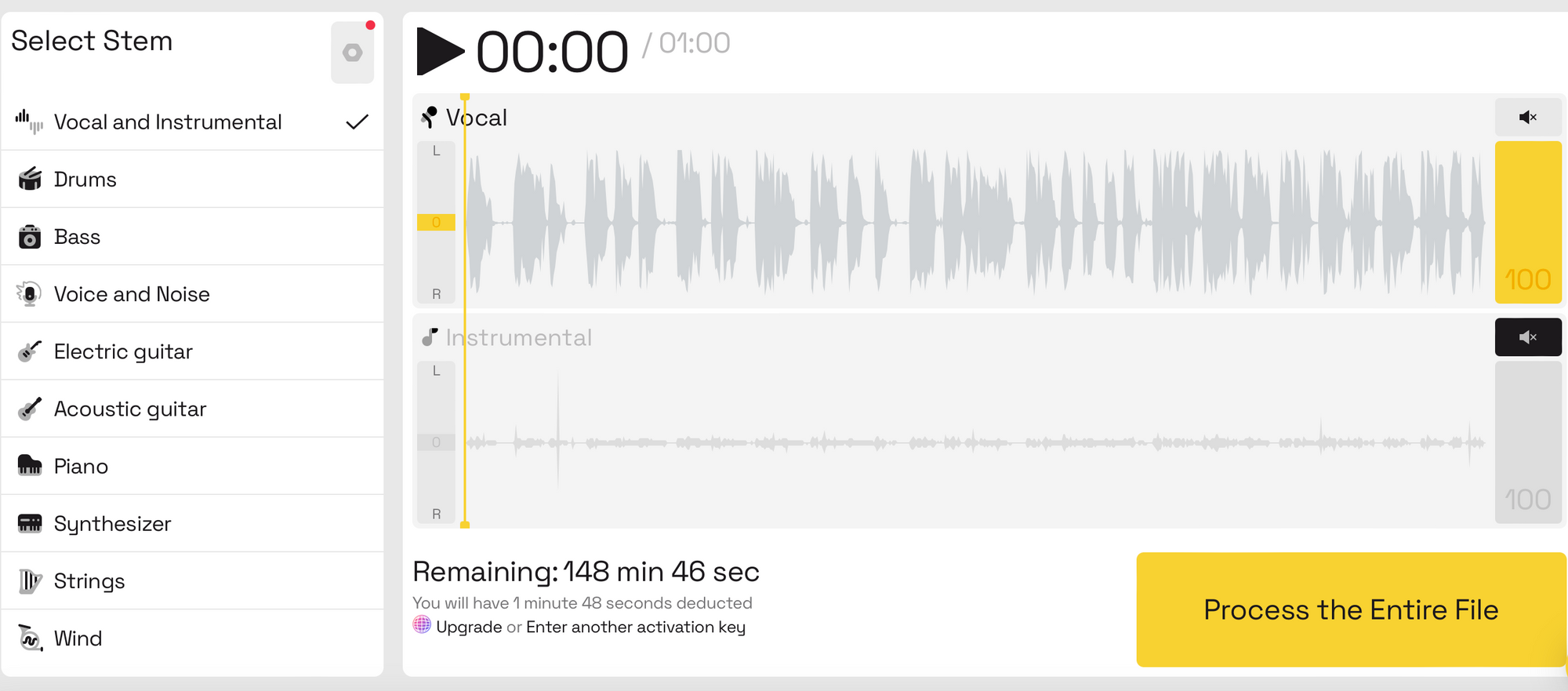
Task: Click the Electric guitar icon
Action: [30, 351]
